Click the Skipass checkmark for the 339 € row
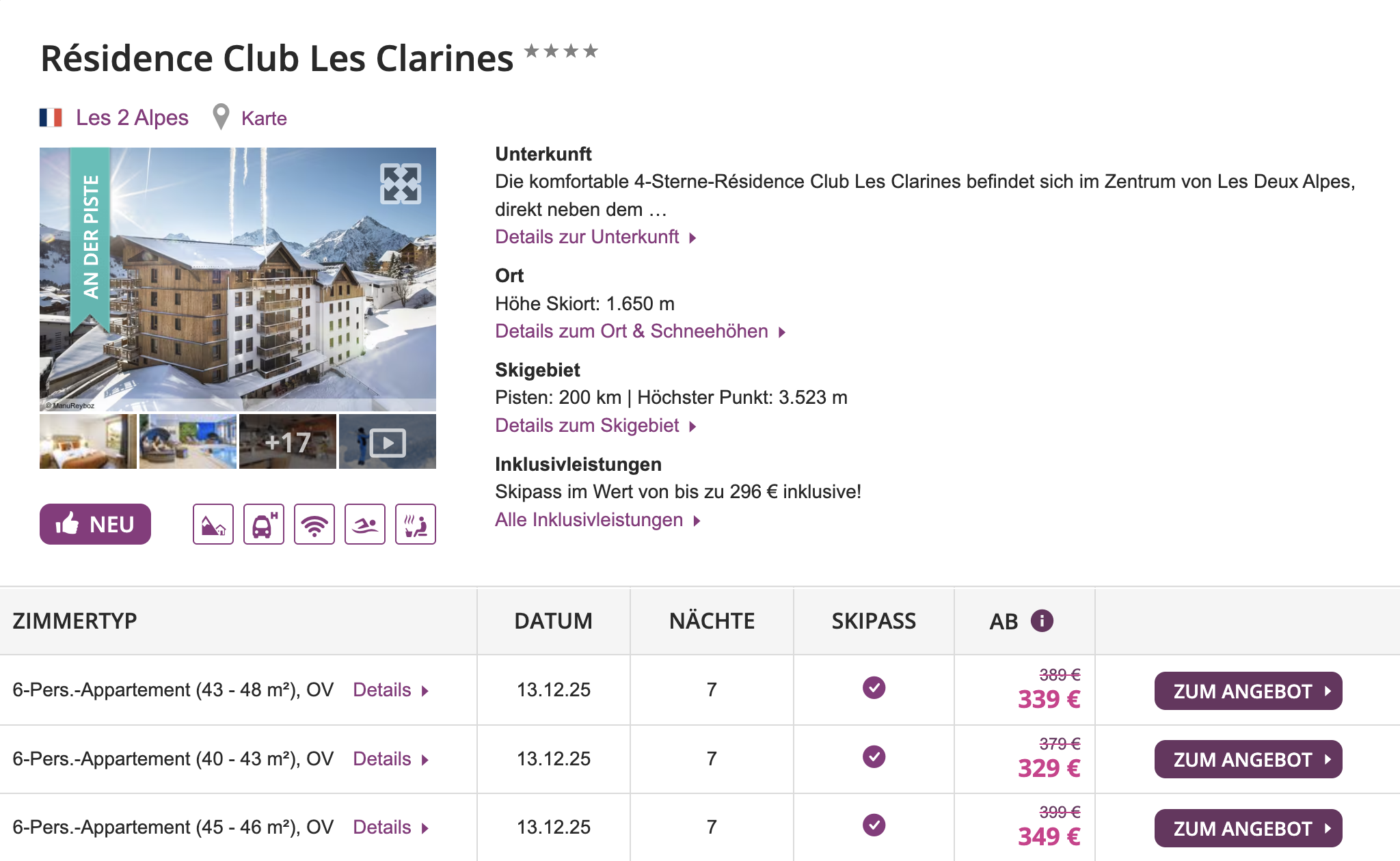Screen dimensions: 1400x861 [x=874, y=687]
